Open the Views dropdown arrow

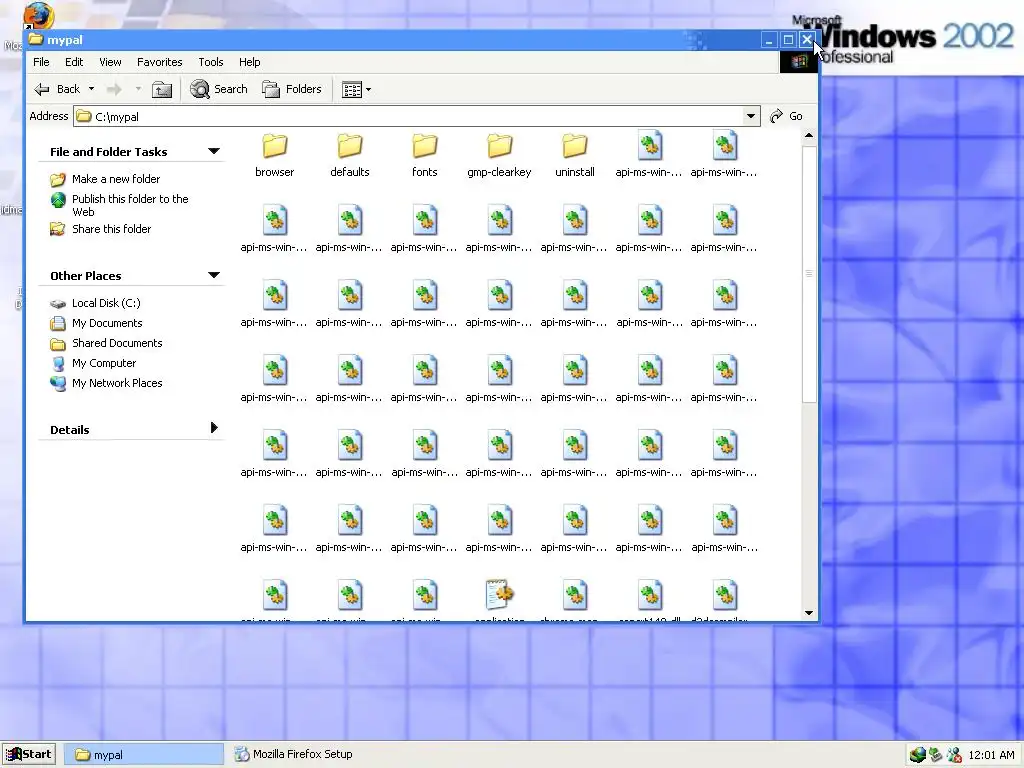point(368,89)
